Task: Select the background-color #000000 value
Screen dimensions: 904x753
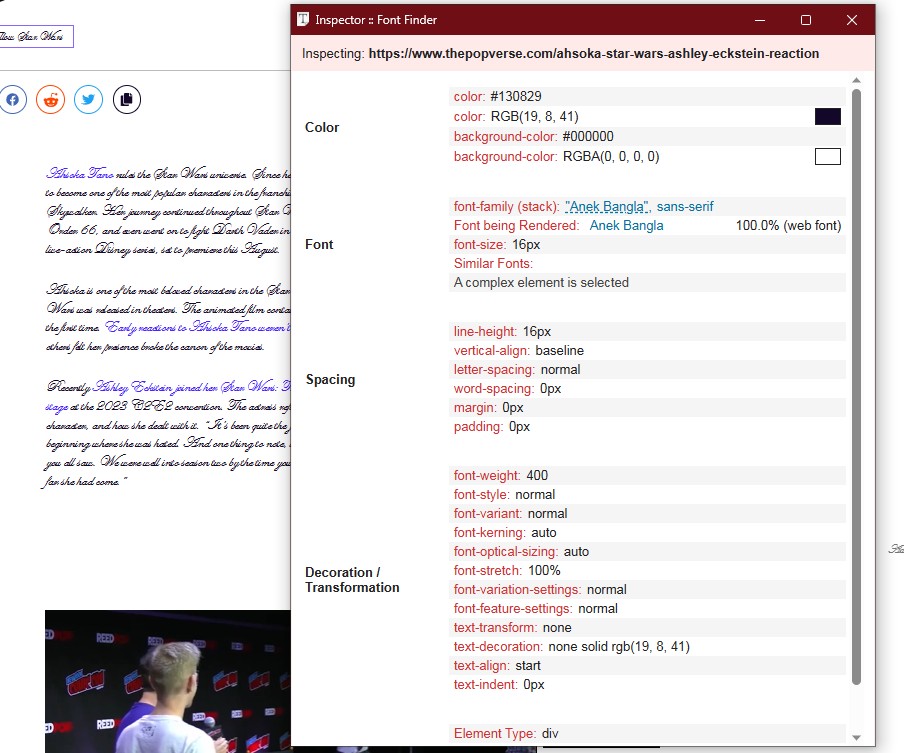Action: click(x=588, y=137)
